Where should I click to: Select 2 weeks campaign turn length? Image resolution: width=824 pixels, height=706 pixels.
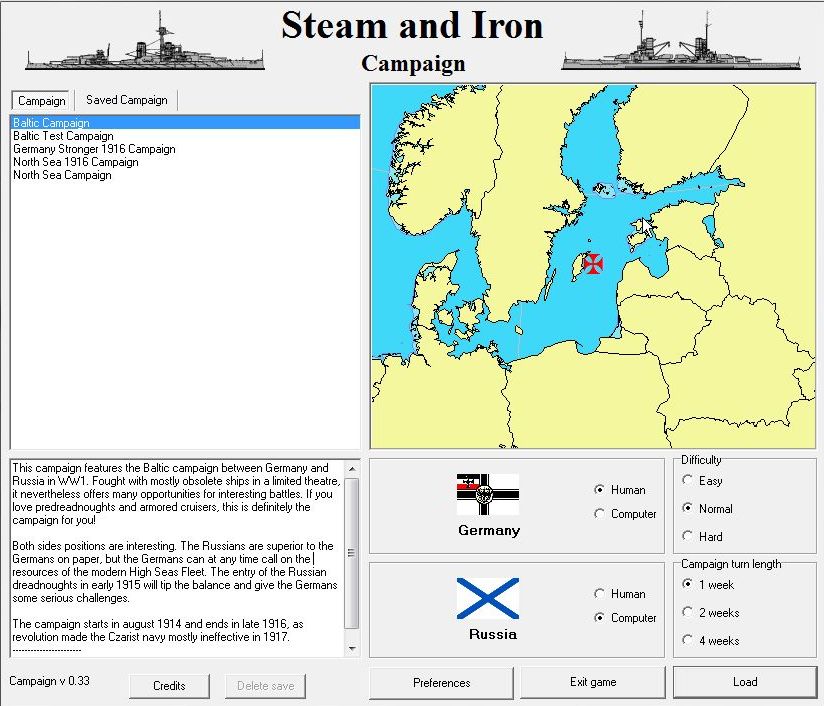[x=688, y=612]
